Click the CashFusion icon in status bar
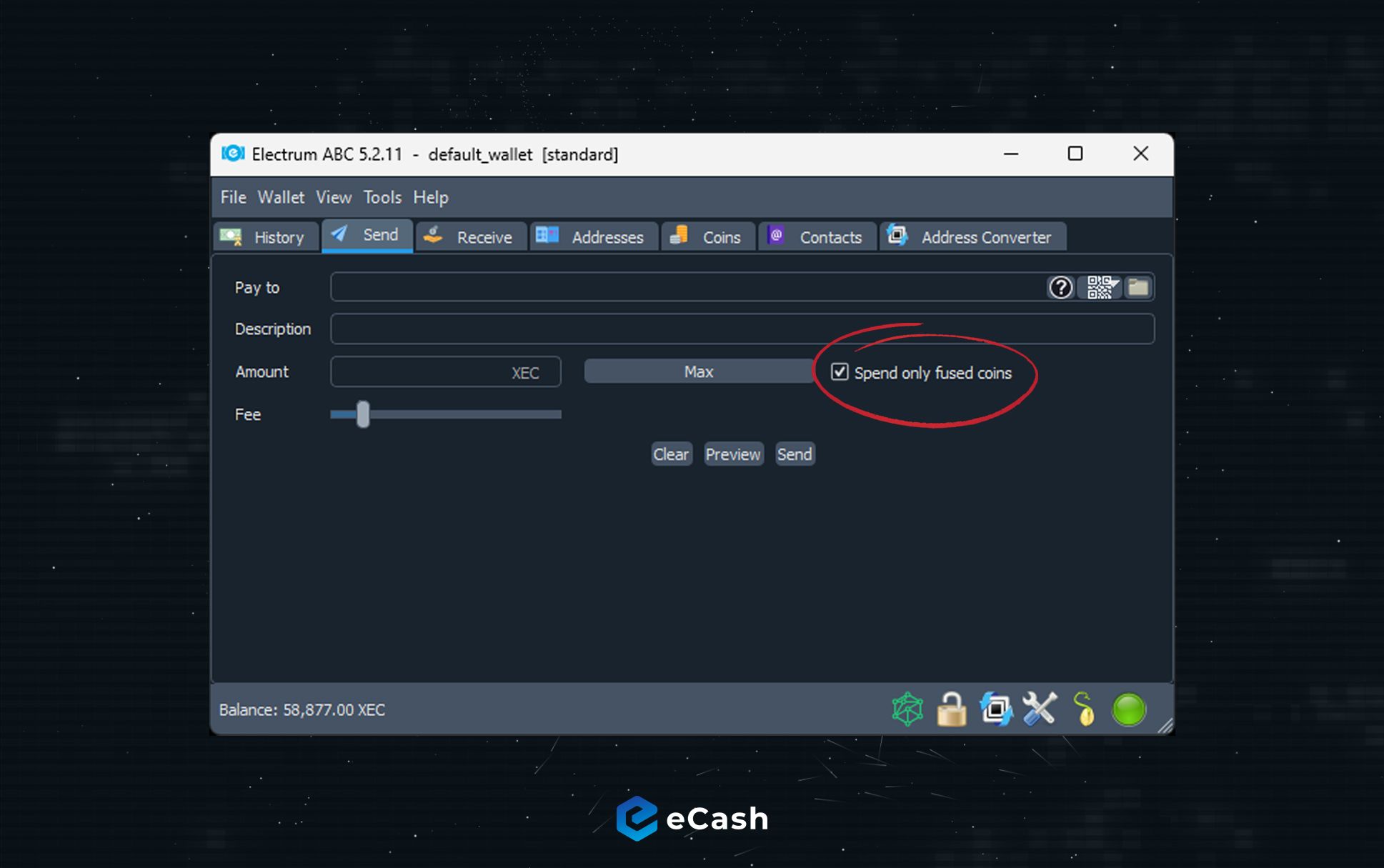 pyautogui.click(x=996, y=709)
